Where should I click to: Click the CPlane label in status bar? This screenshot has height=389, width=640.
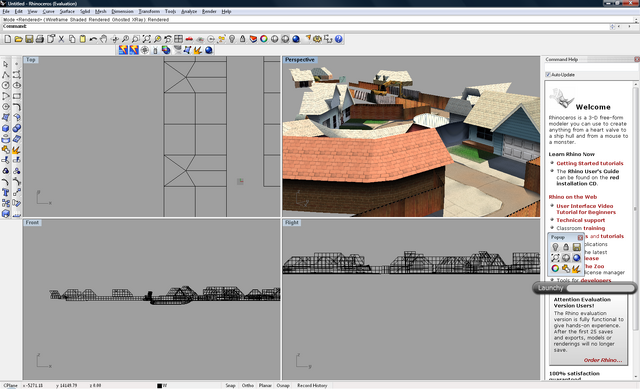coord(10,385)
